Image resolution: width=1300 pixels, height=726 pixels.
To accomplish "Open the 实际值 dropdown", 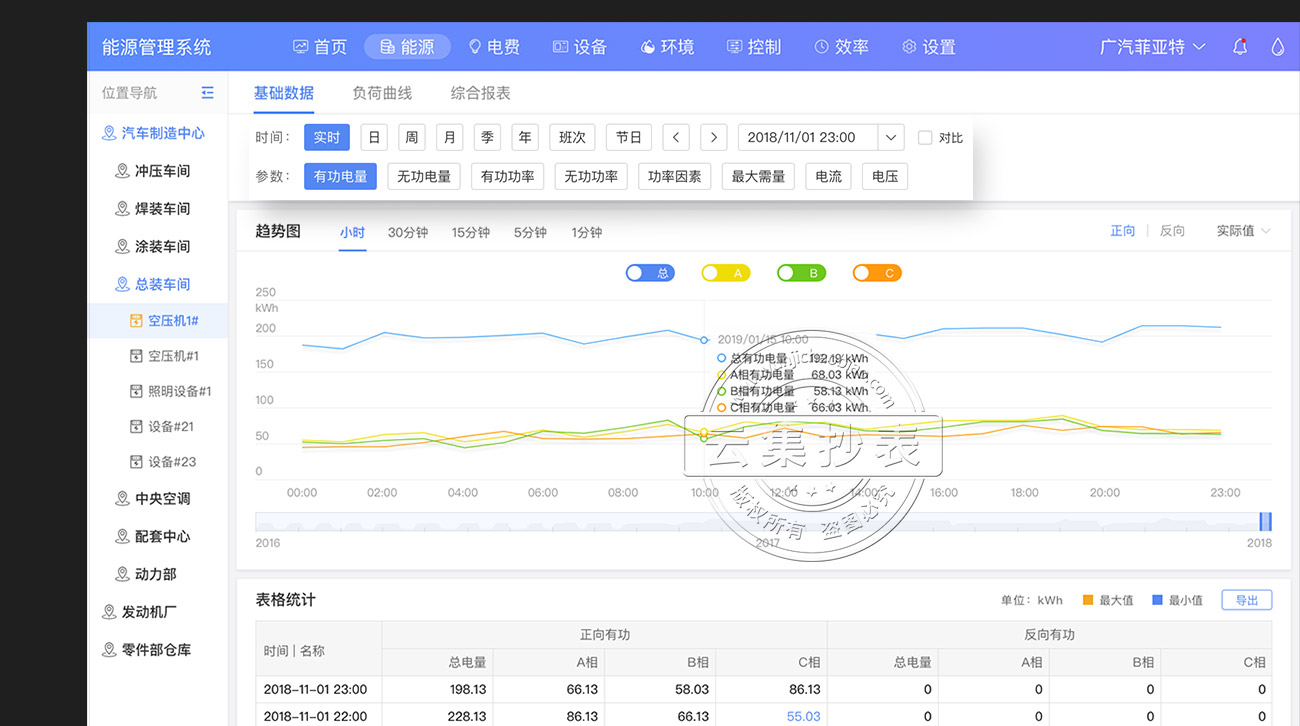I will 1243,231.
